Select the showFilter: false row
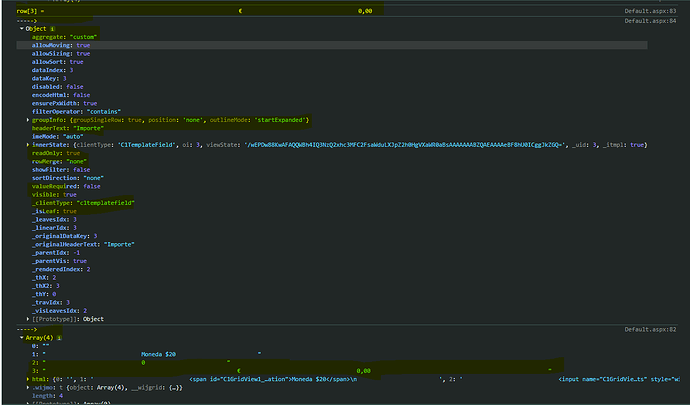 (61, 170)
